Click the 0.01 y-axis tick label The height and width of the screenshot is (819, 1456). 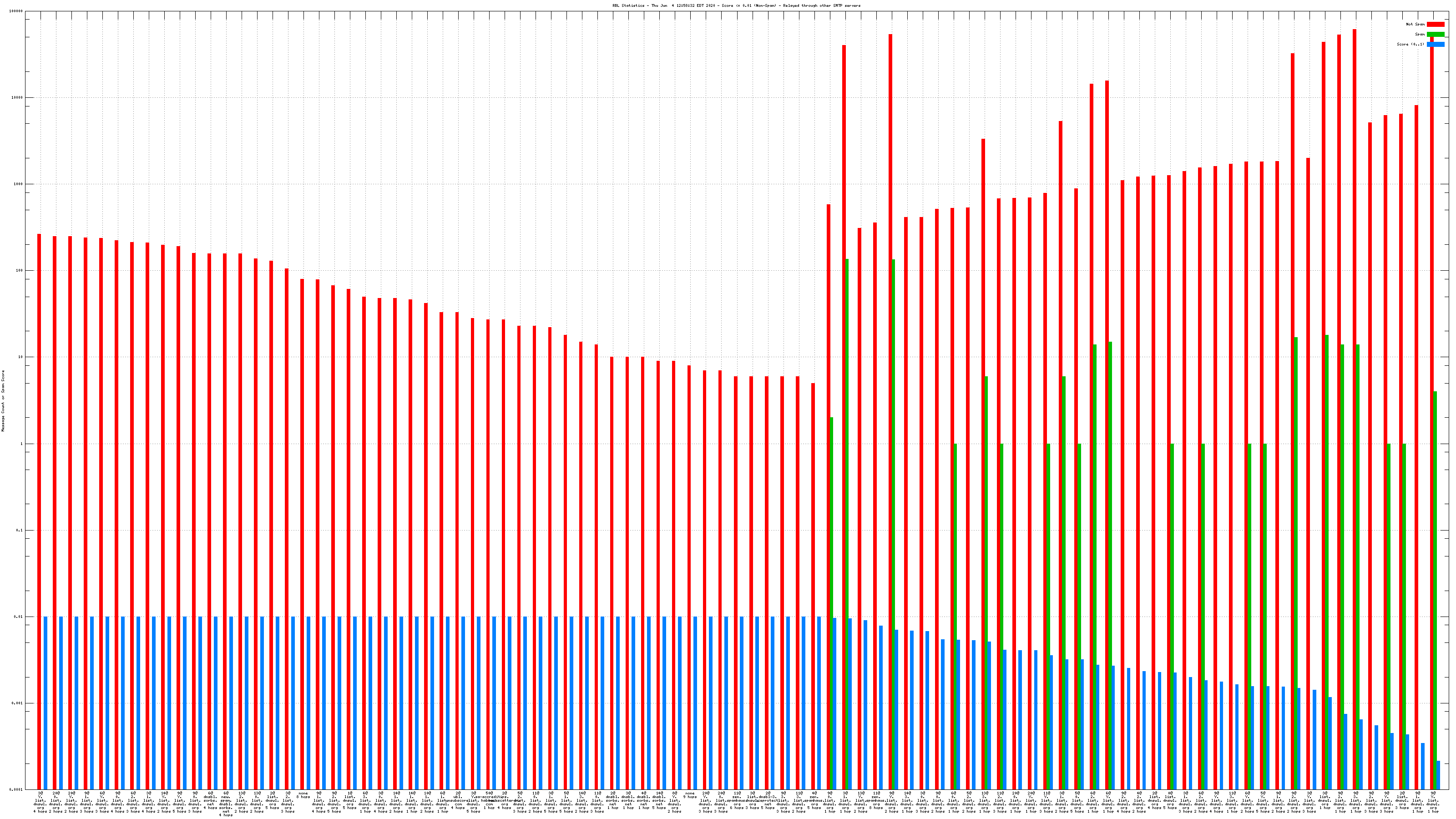coord(19,617)
